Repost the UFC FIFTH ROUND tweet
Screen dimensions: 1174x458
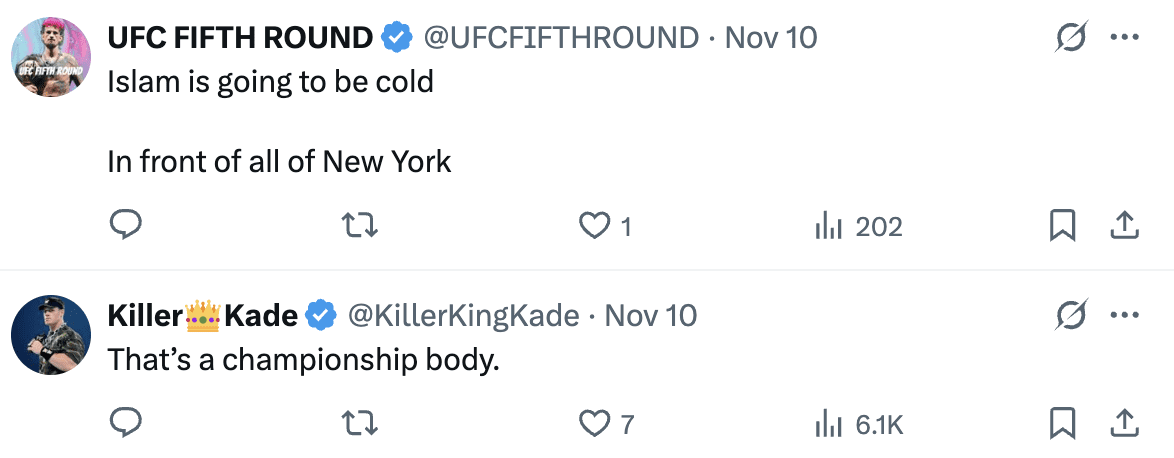pos(361,226)
